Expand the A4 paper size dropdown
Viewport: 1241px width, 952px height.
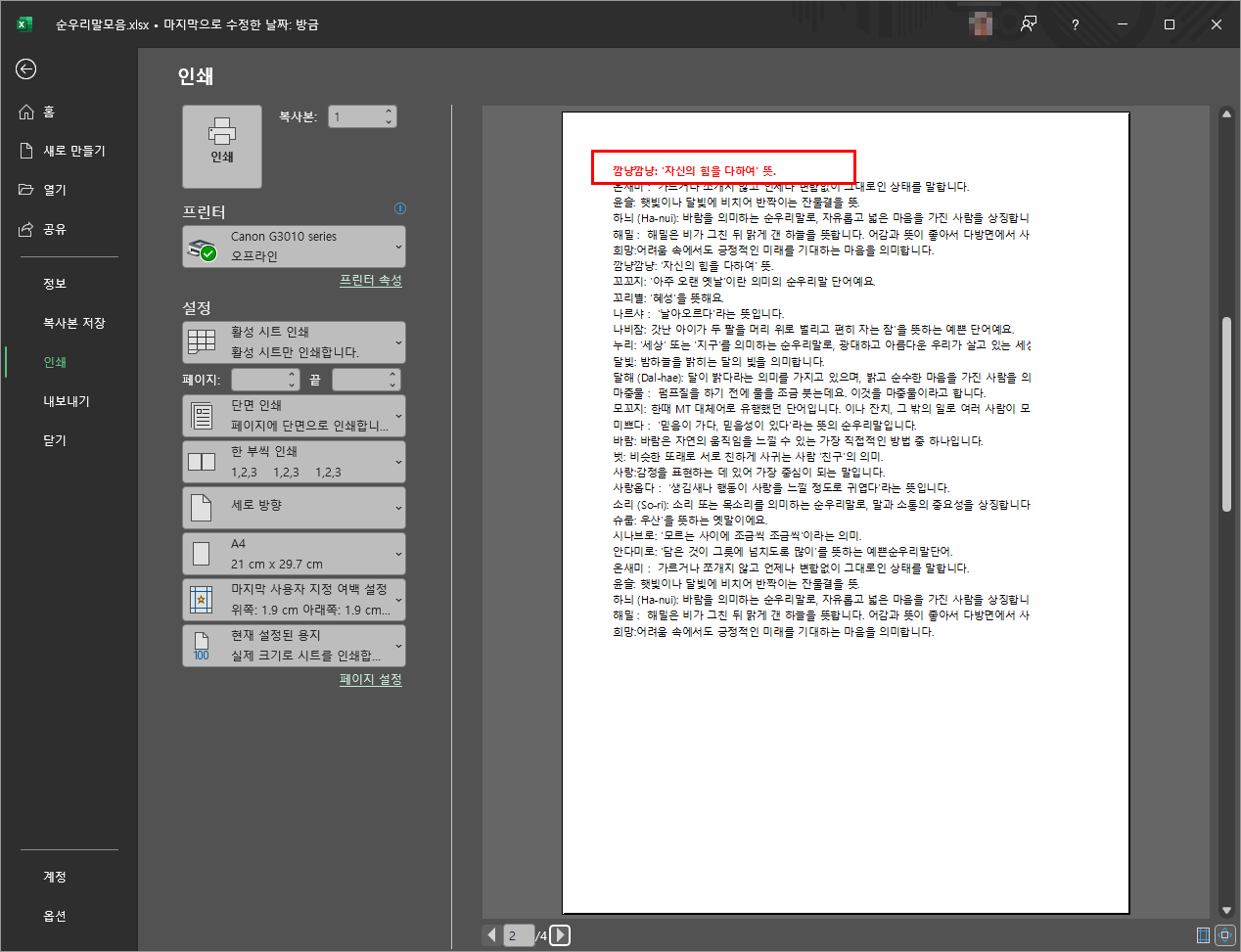click(294, 554)
